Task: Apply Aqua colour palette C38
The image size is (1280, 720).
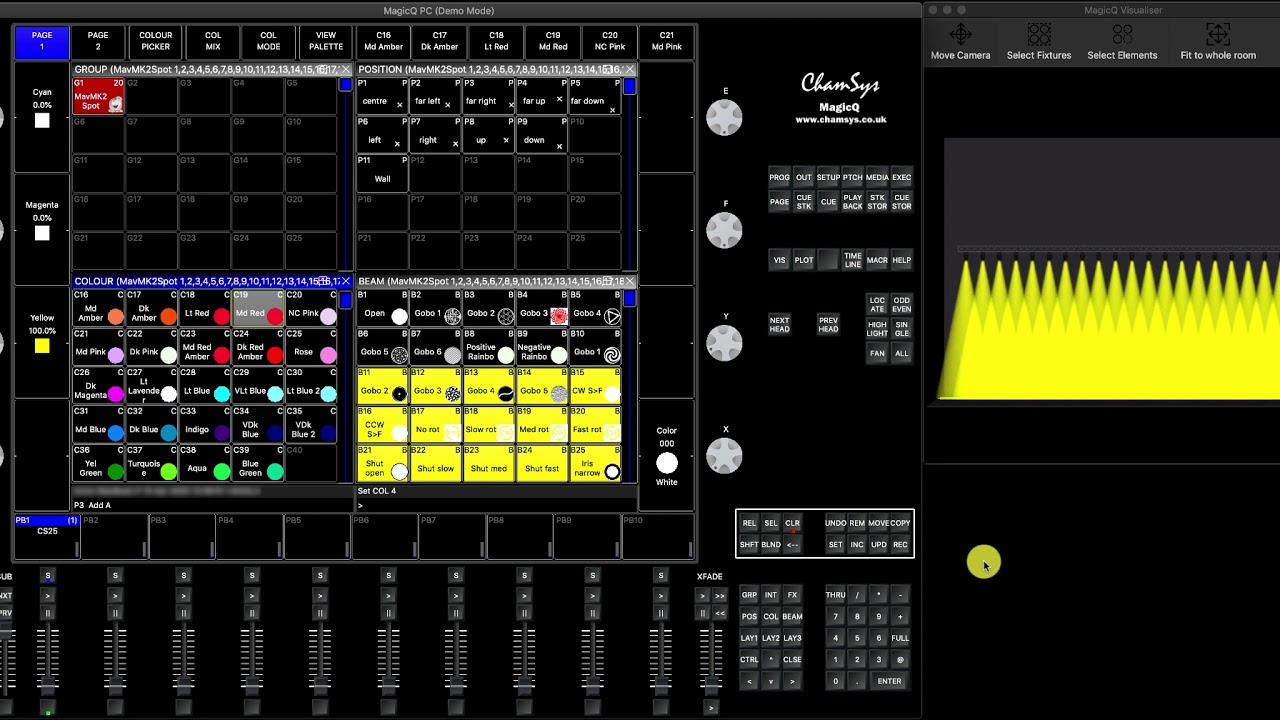Action: click(204, 465)
